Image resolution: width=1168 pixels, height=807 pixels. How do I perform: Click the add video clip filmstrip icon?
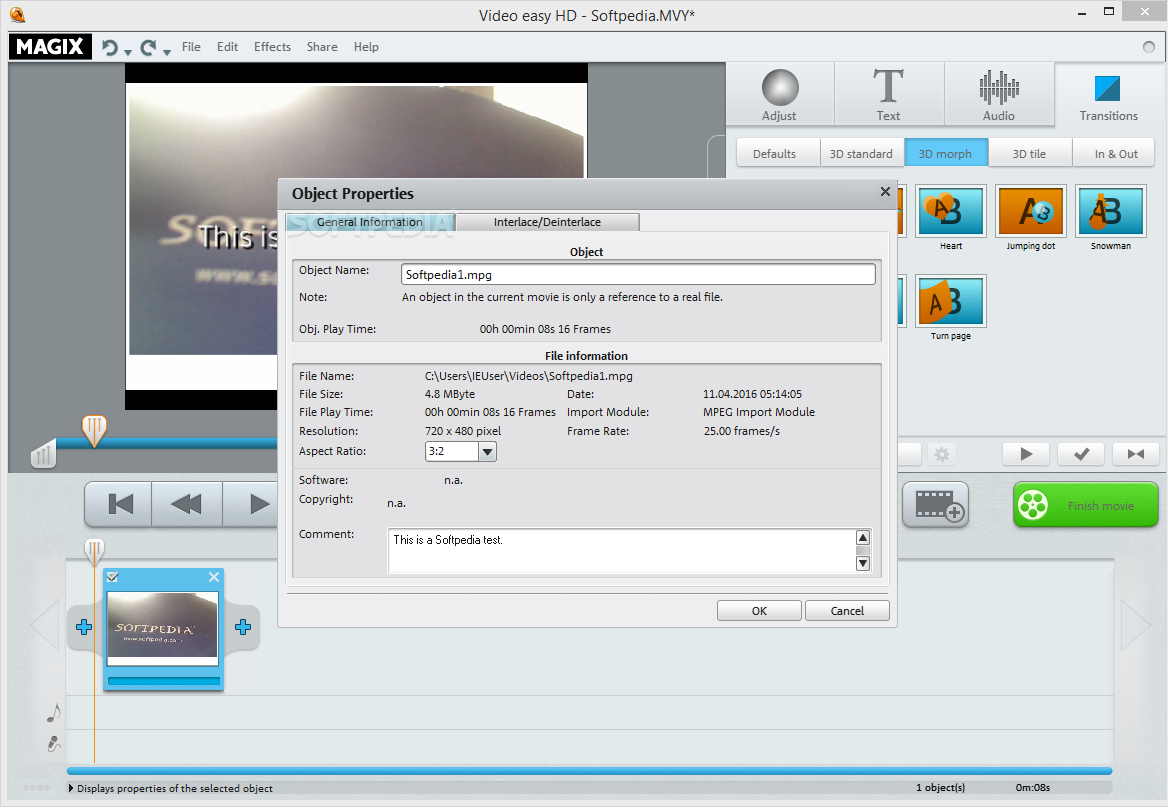click(936, 505)
